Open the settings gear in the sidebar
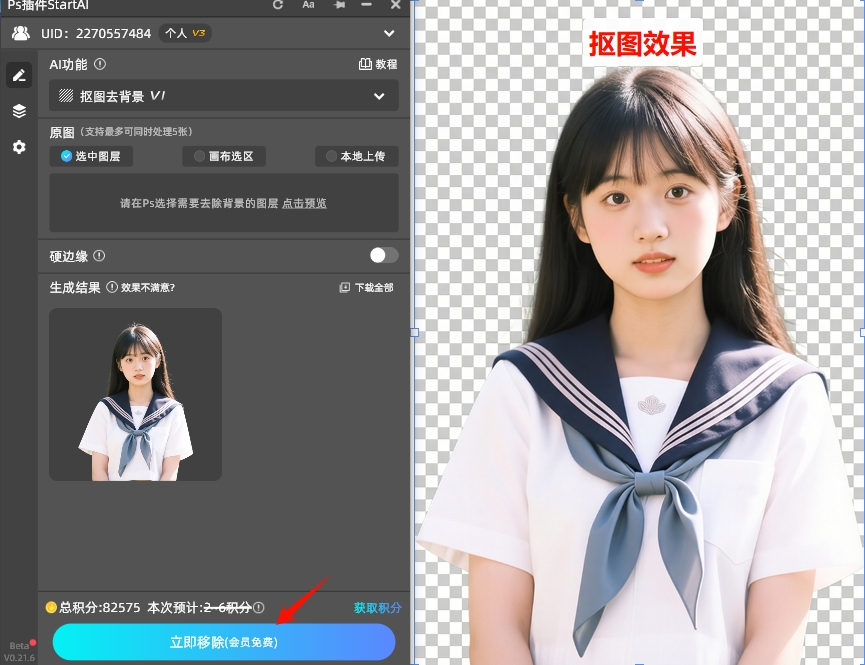Viewport: 865px width, 665px height. coord(19,147)
